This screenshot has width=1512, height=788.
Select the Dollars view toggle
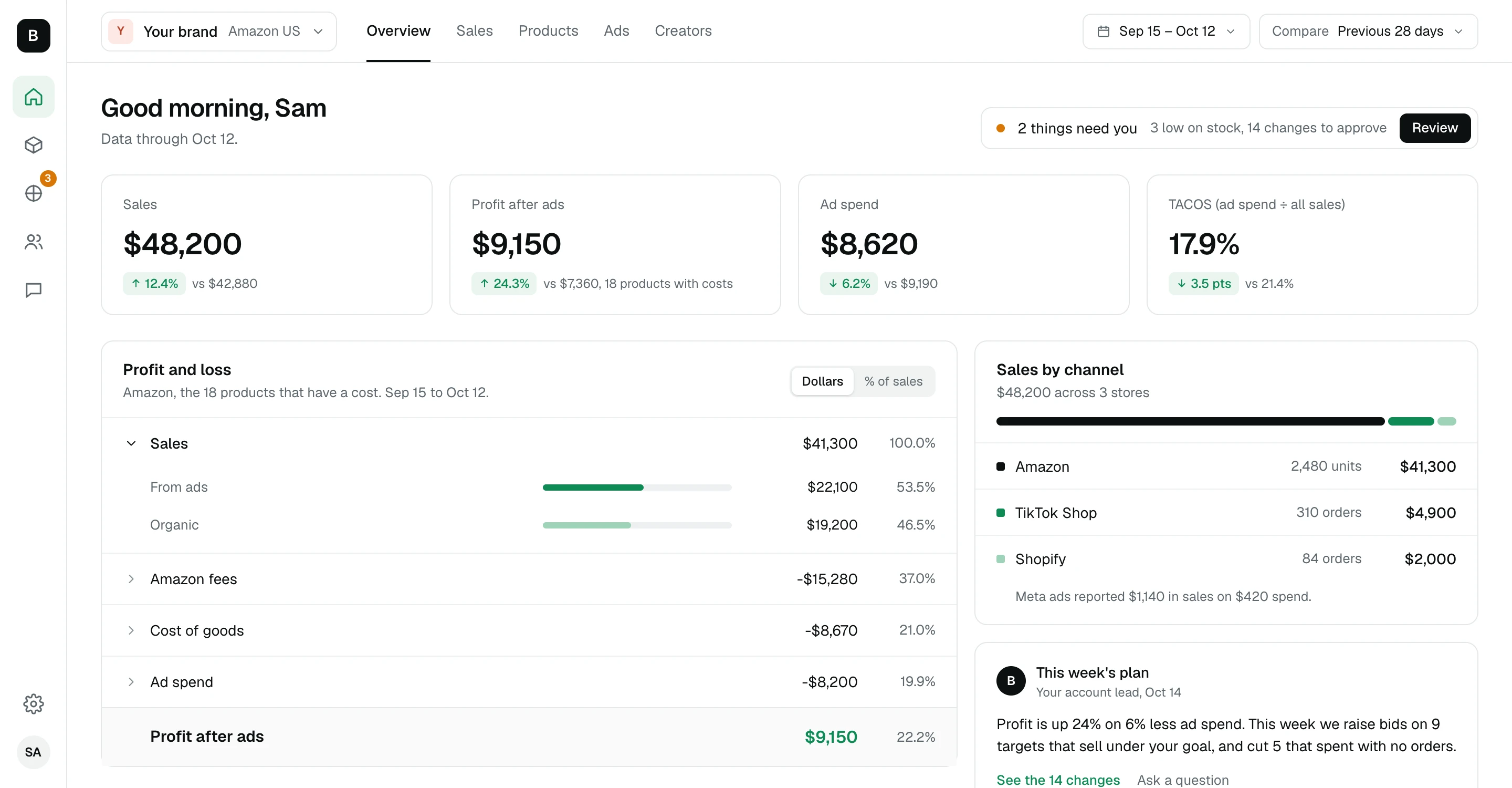(822, 381)
